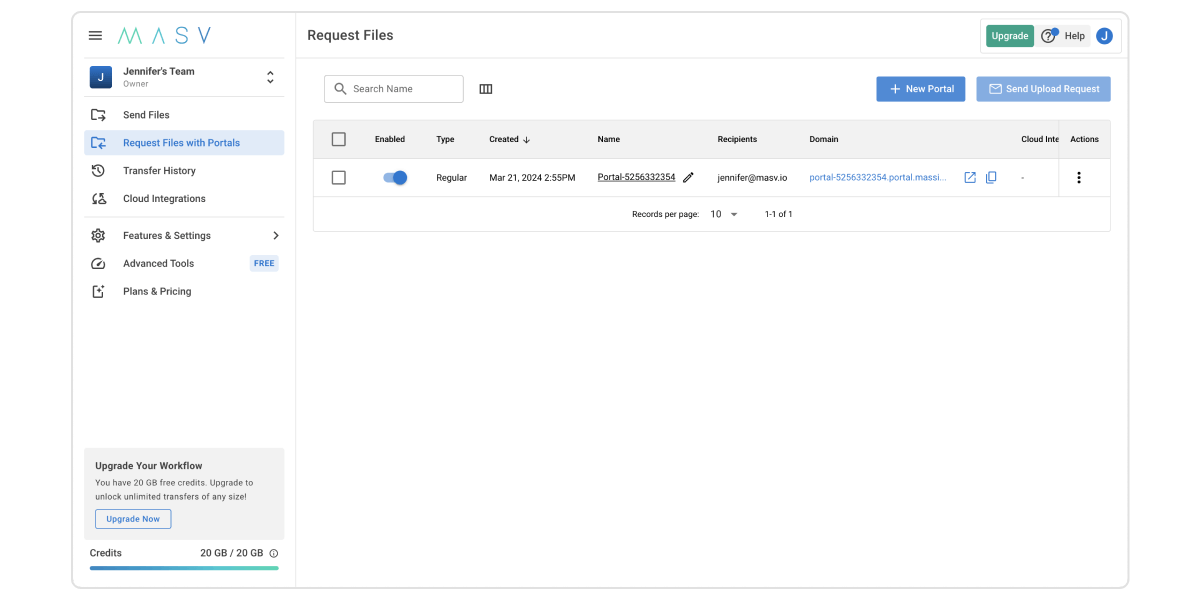
Task: Click the Domain column header
Action: pos(824,140)
